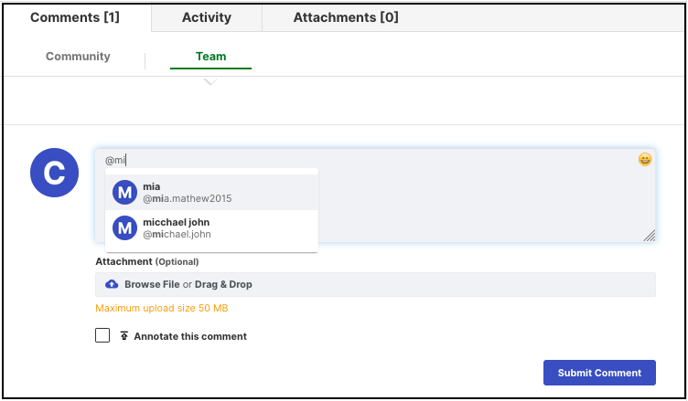Image resolution: width=688 pixels, height=401 pixels.
Task: Select the Comments [1] tab
Action: point(75,18)
